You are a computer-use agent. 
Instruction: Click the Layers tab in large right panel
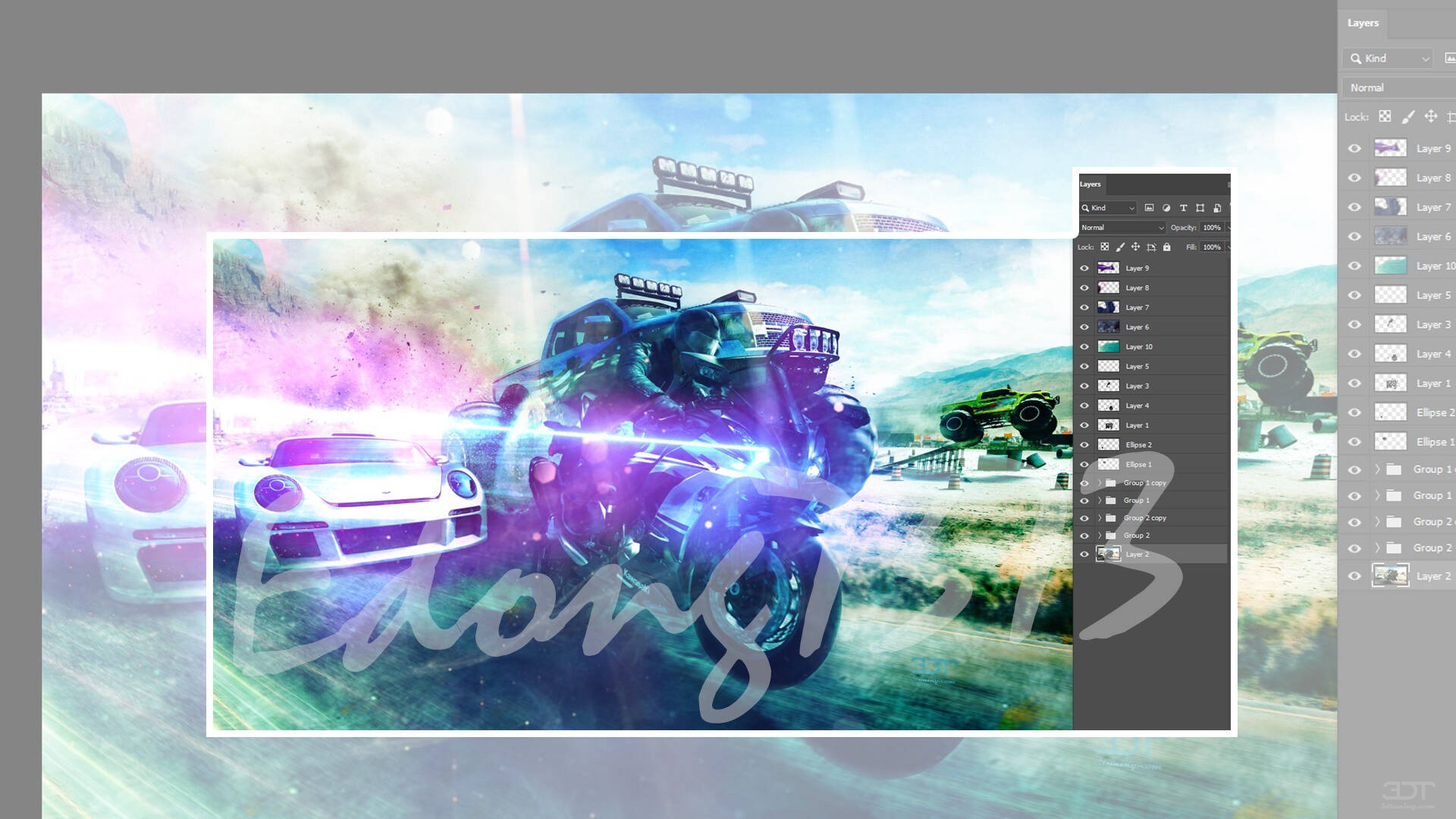coord(1363,23)
